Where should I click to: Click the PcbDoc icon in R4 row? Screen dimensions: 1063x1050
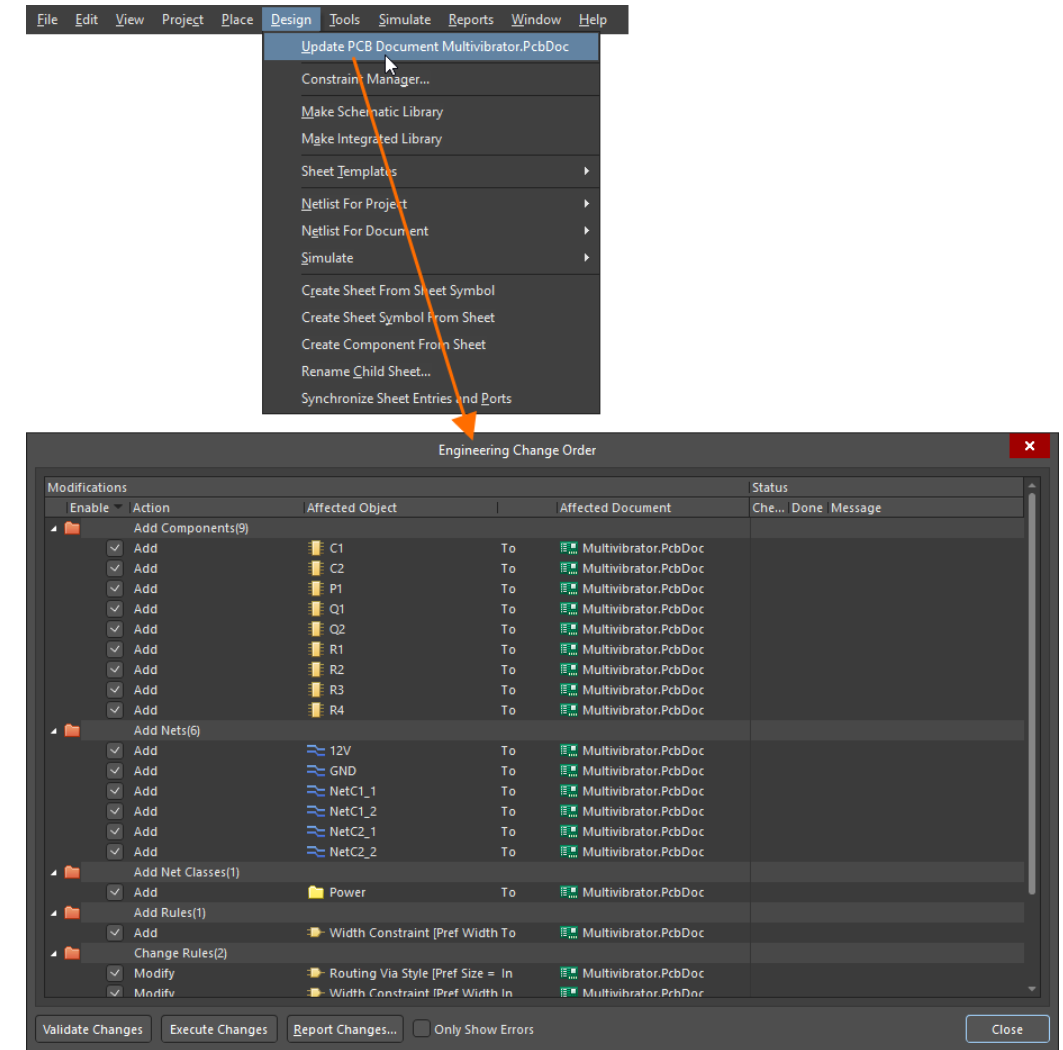pos(569,710)
